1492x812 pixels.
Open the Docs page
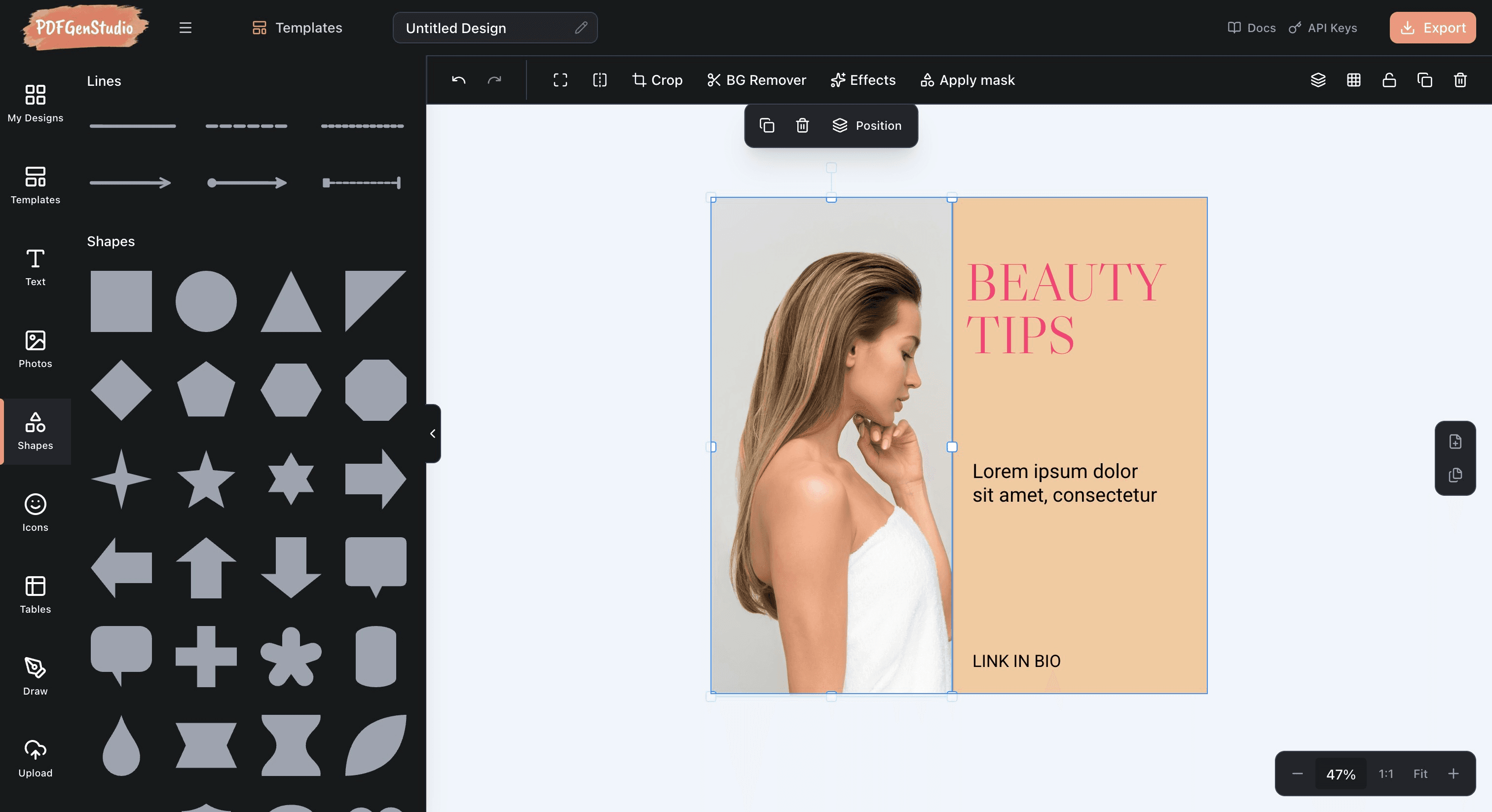tap(1251, 27)
